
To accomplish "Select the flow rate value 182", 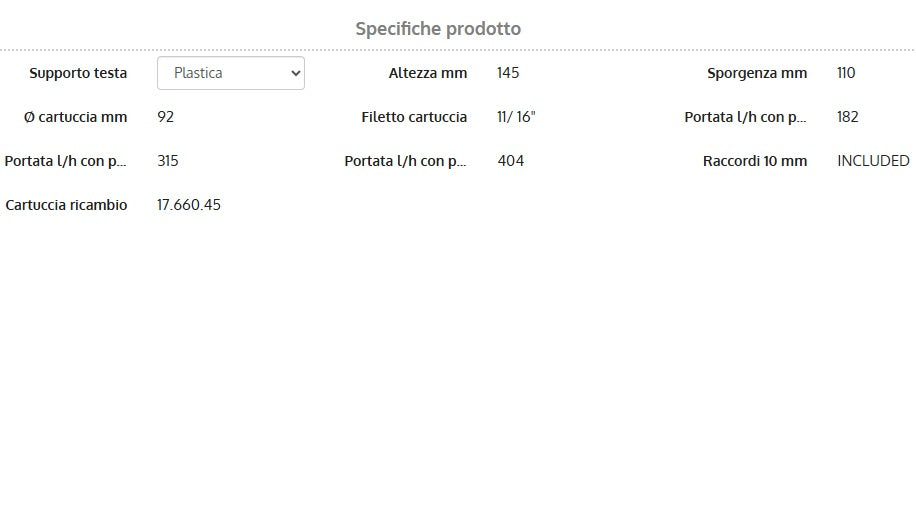I will tap(848, 117).
